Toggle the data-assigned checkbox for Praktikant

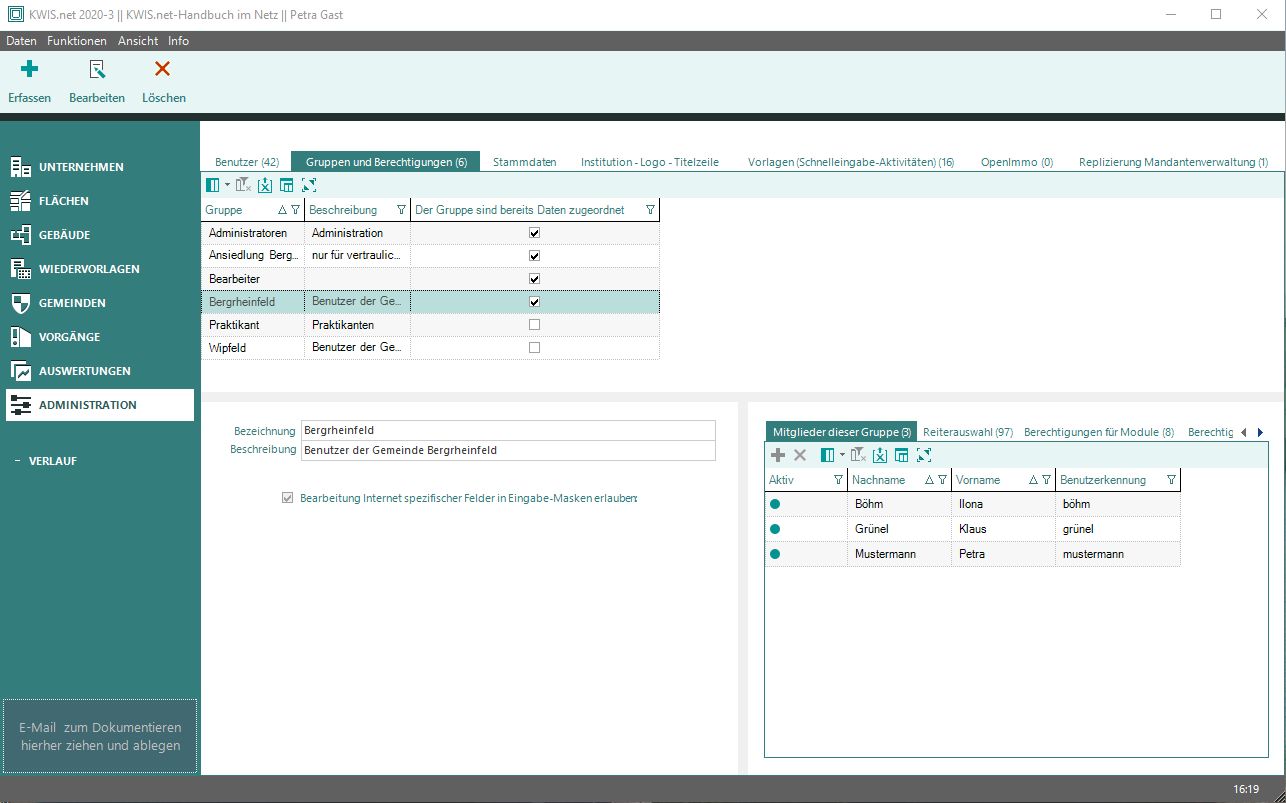[534, 325]
